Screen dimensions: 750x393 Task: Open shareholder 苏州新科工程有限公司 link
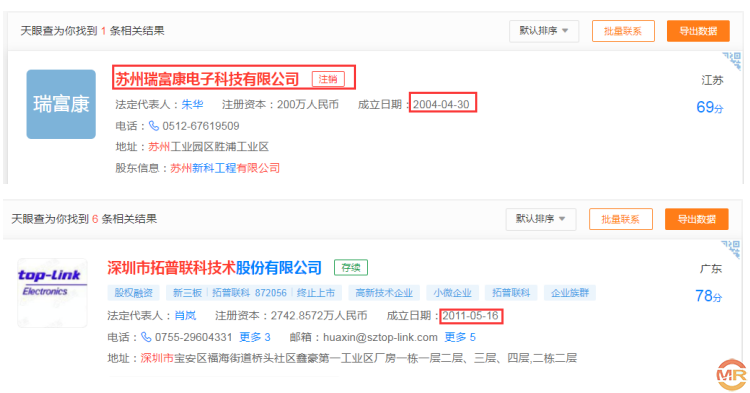click(225, 168)
